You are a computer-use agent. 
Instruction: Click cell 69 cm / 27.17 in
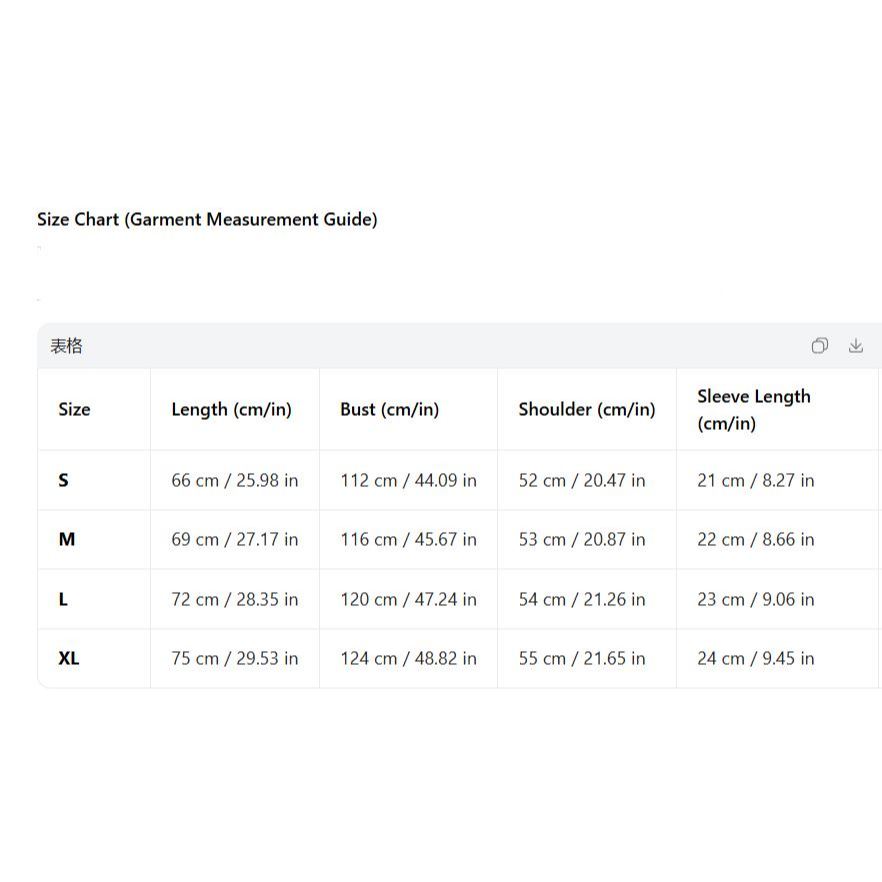[235, 539]
